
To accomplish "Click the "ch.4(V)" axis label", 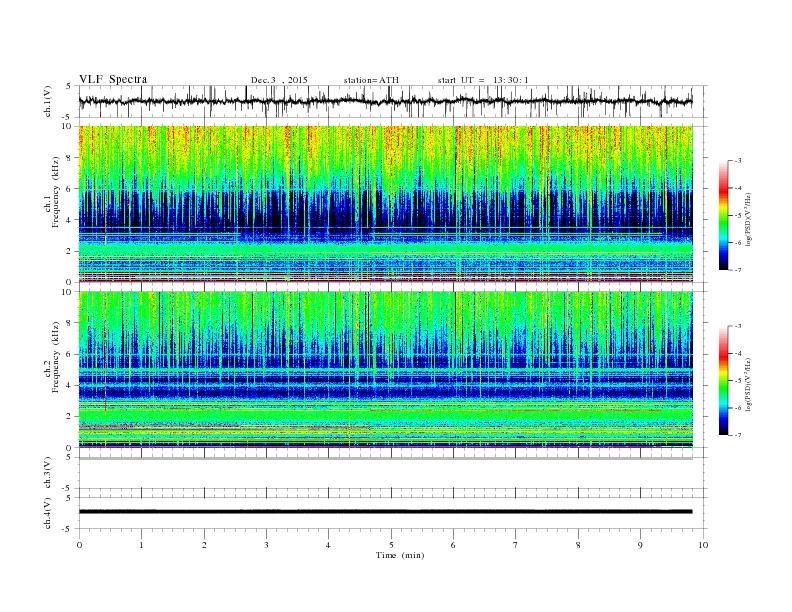I will point(47,513).
